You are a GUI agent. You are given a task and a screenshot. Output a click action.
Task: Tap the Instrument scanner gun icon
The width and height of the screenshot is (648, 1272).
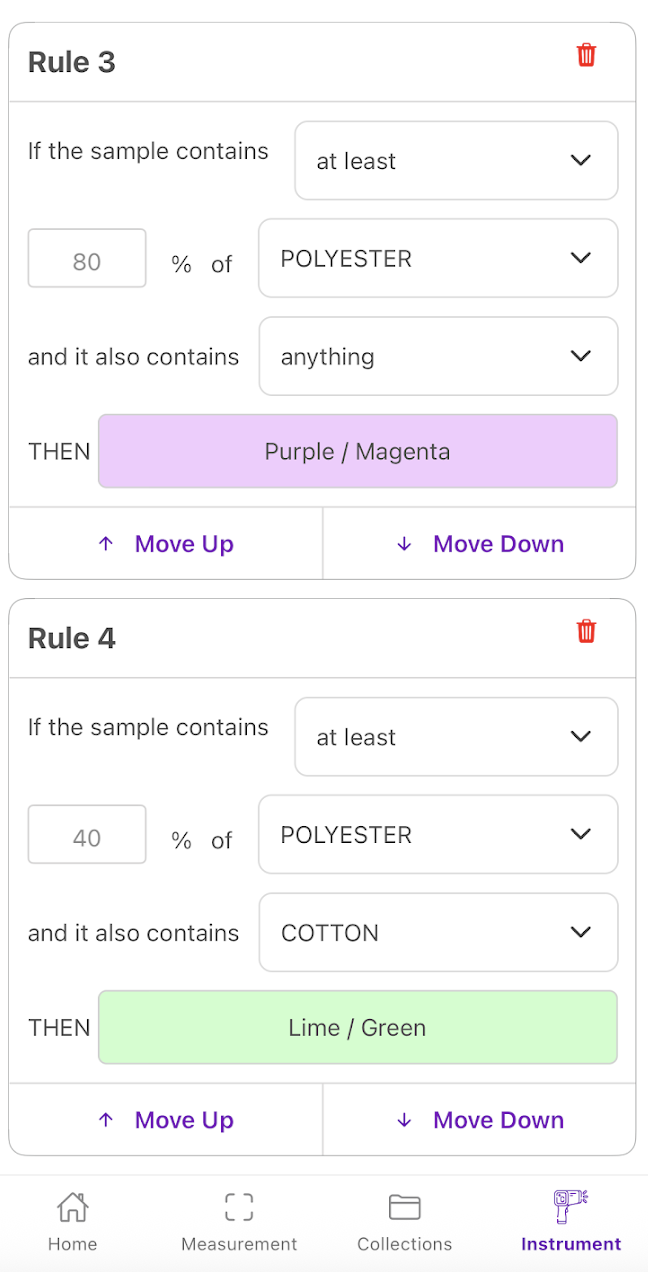tap(570, 1206)
